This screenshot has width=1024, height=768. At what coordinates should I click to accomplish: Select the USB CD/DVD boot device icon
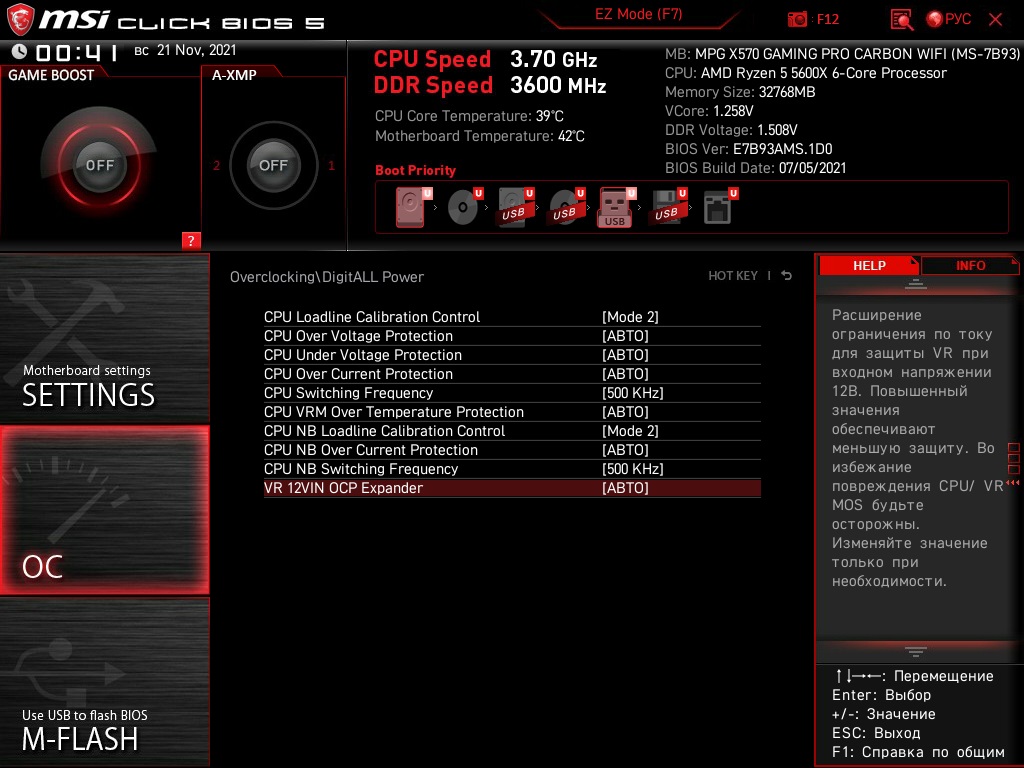coord(567,206)
